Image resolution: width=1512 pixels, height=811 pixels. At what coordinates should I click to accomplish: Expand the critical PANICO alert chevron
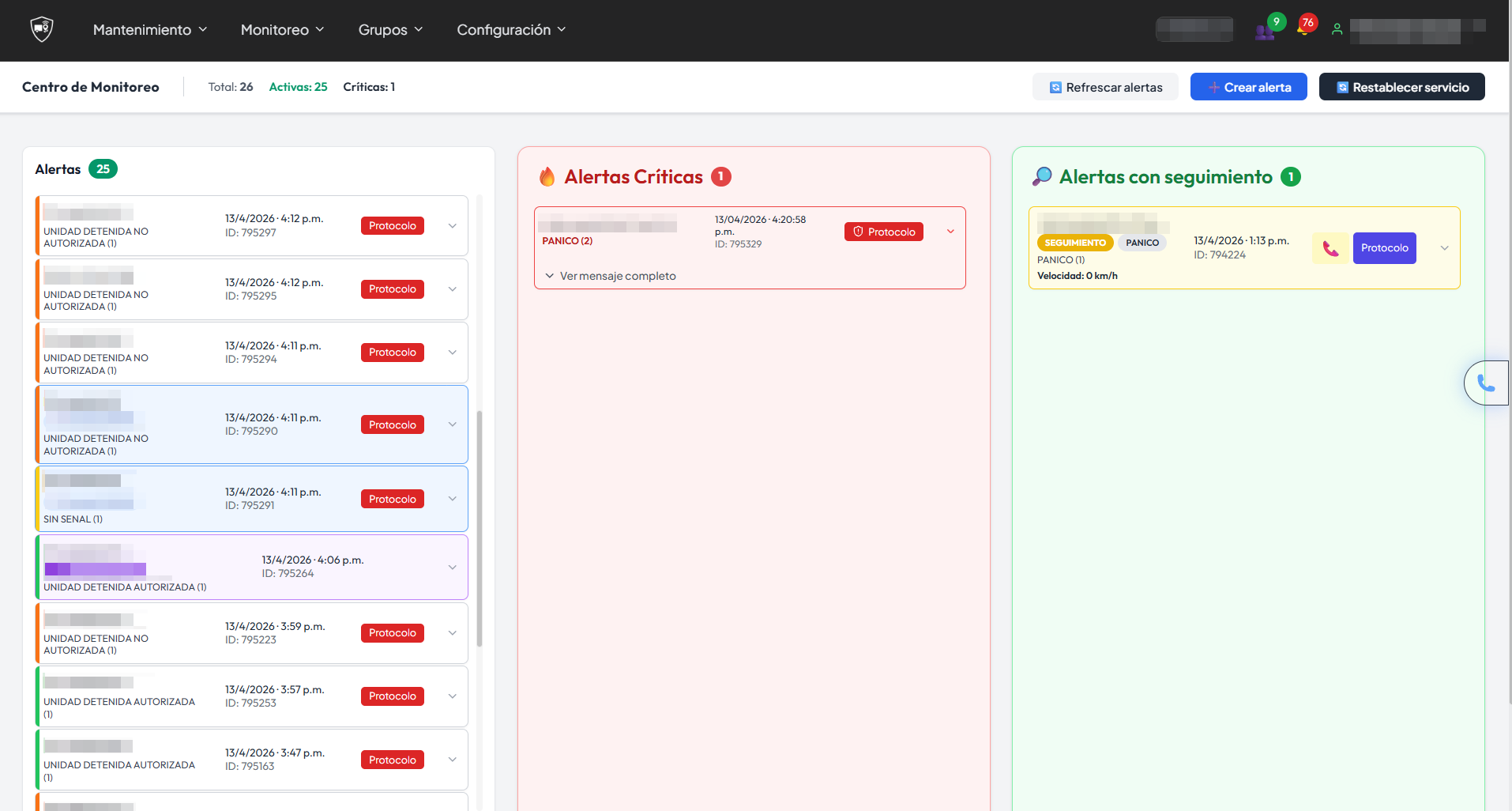(950, 232)
